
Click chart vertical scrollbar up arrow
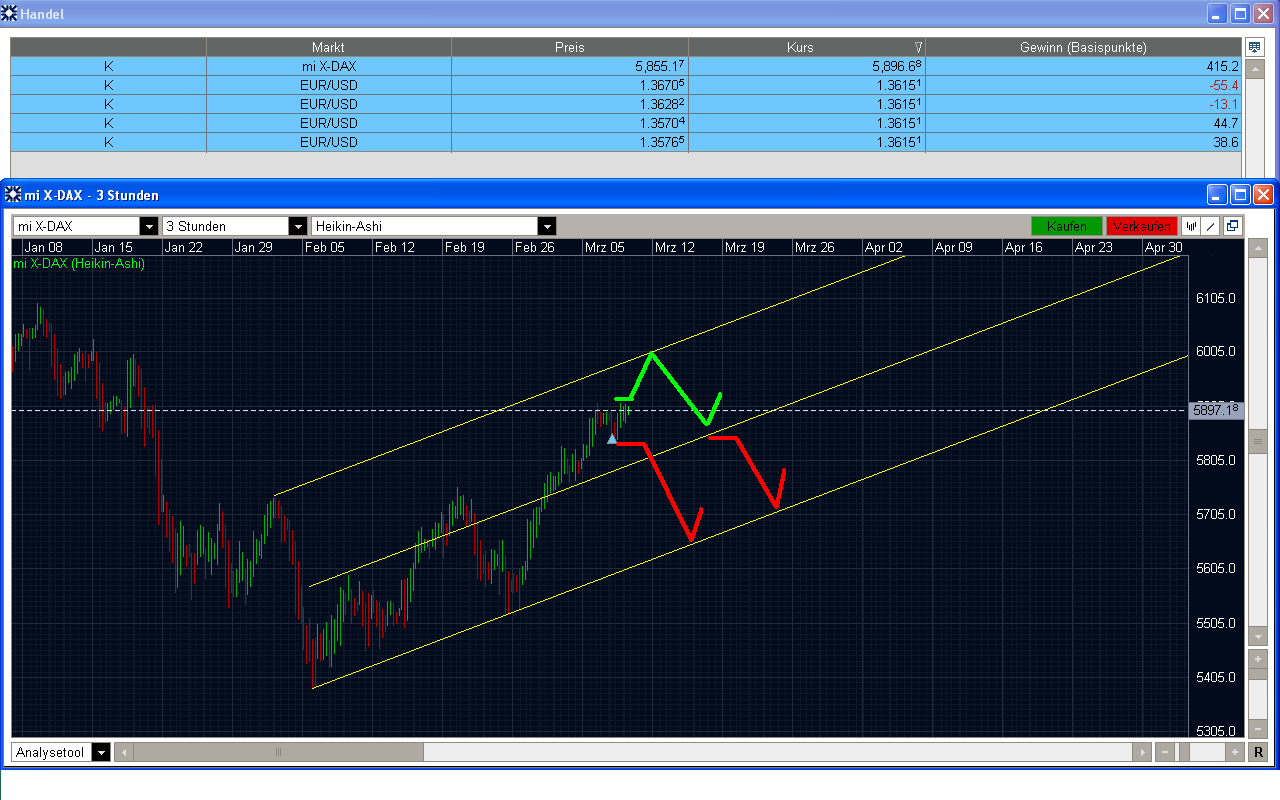tap(1258, 248)
